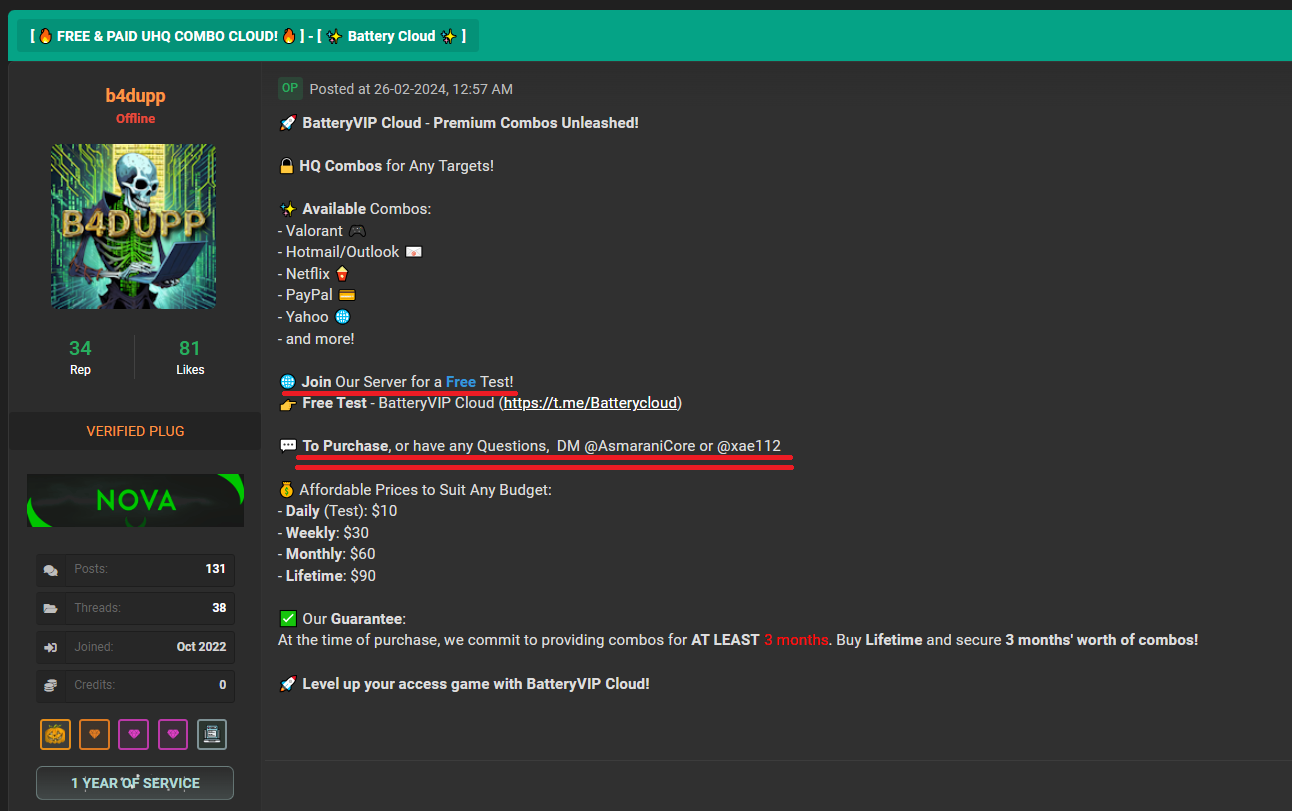Click the padlock emoji before HQ Combos

coord(287,166)
